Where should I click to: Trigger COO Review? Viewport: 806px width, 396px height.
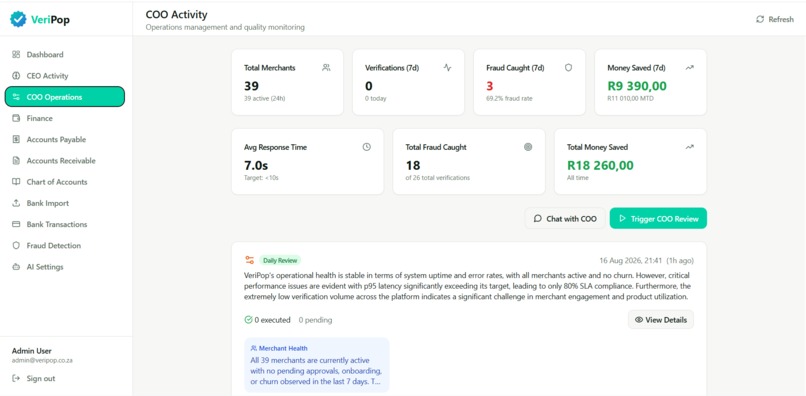[658, 219]
